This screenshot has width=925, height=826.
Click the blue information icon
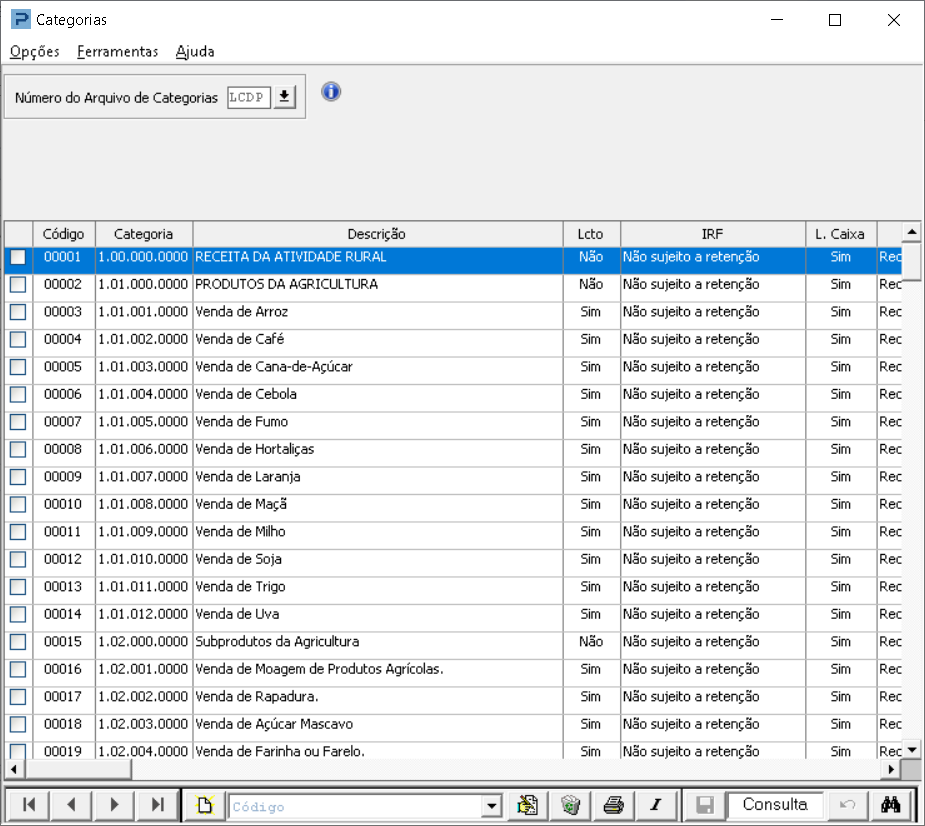point(331,92)
